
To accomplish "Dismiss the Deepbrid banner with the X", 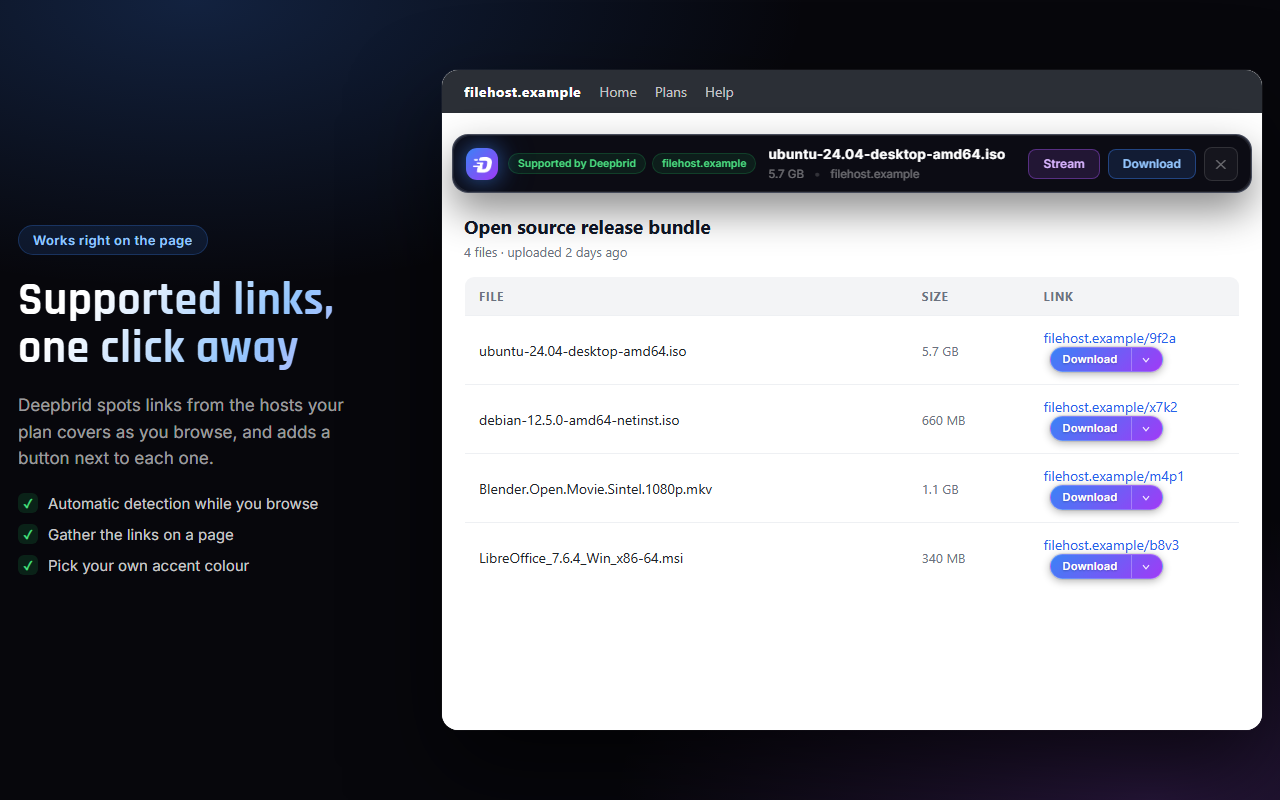I will point(1221,164).
